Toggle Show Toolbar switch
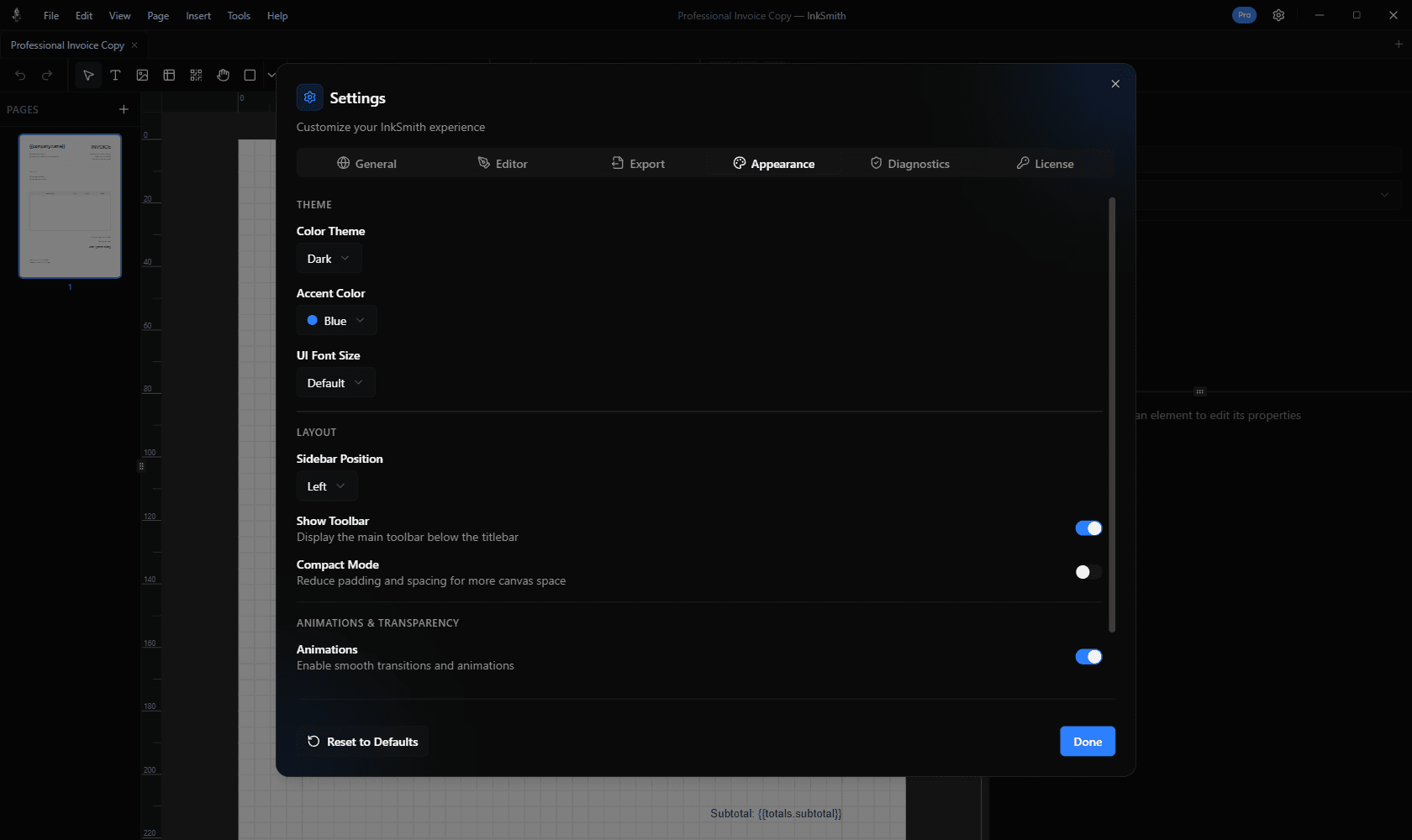Viewport: 1412px width, 840px height. pyautogui.click(x=1088, y=528)
